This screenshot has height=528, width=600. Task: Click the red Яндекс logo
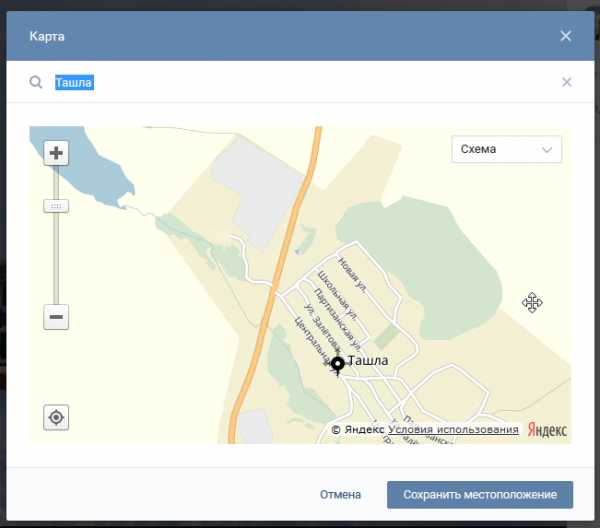click(x=547, y=430)
